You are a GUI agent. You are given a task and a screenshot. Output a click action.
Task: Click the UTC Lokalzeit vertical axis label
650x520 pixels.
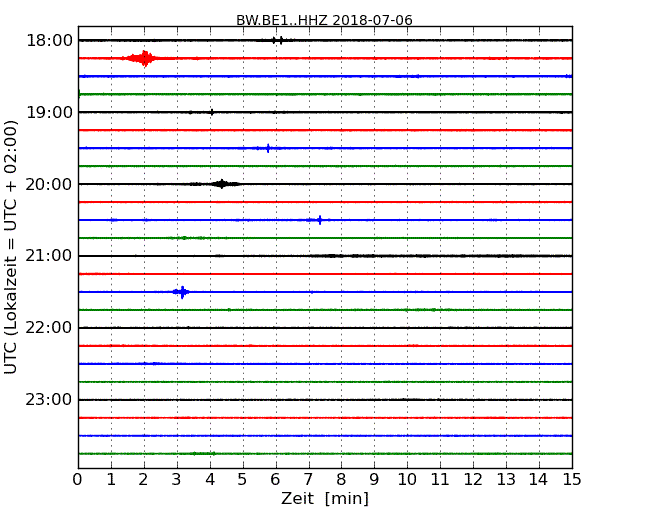click(x=11, y=247)
